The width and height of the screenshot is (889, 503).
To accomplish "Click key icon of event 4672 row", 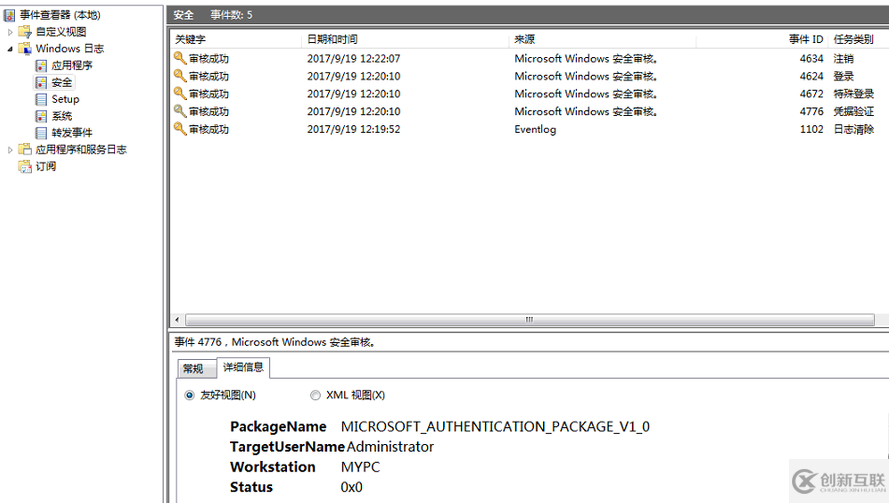I will [x=180, y=93].
